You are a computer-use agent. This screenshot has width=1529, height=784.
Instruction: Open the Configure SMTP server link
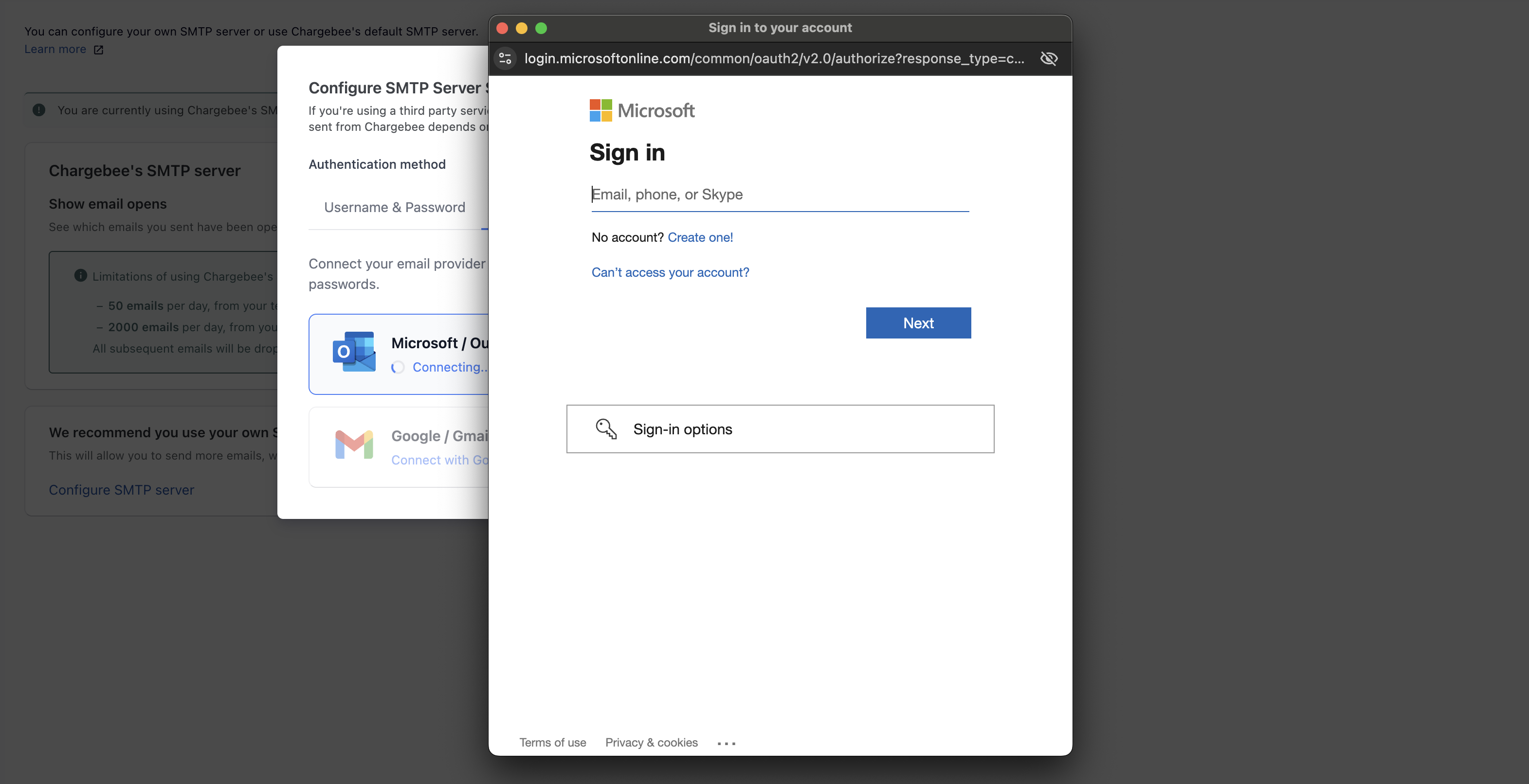(x=121, y=490)
